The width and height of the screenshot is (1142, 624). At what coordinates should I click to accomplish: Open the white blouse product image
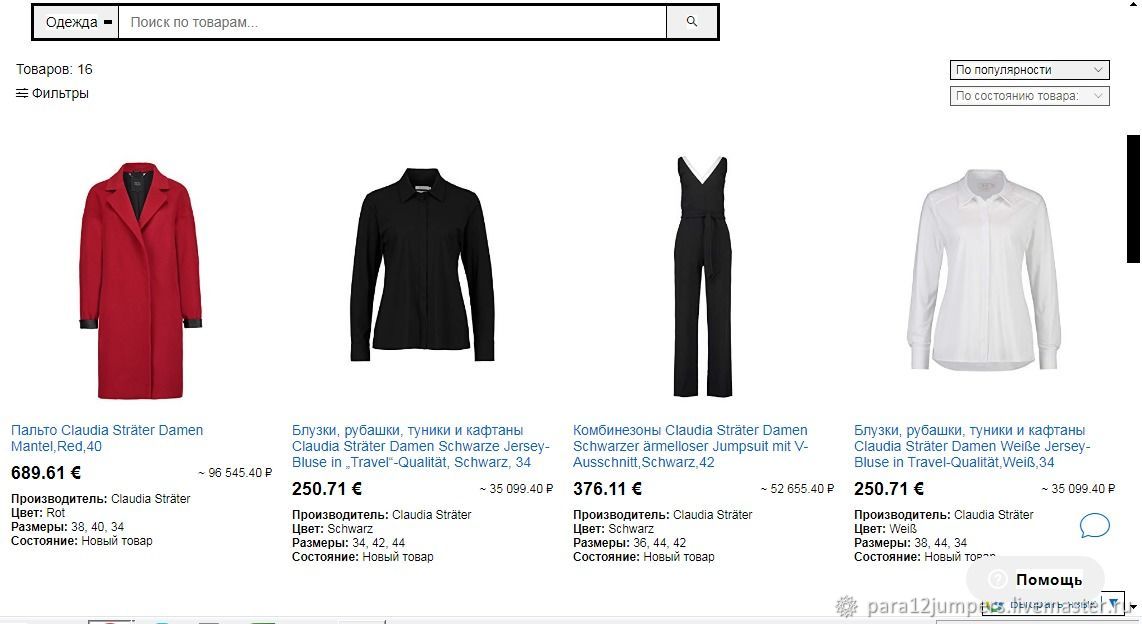click(x=984, y=270)
